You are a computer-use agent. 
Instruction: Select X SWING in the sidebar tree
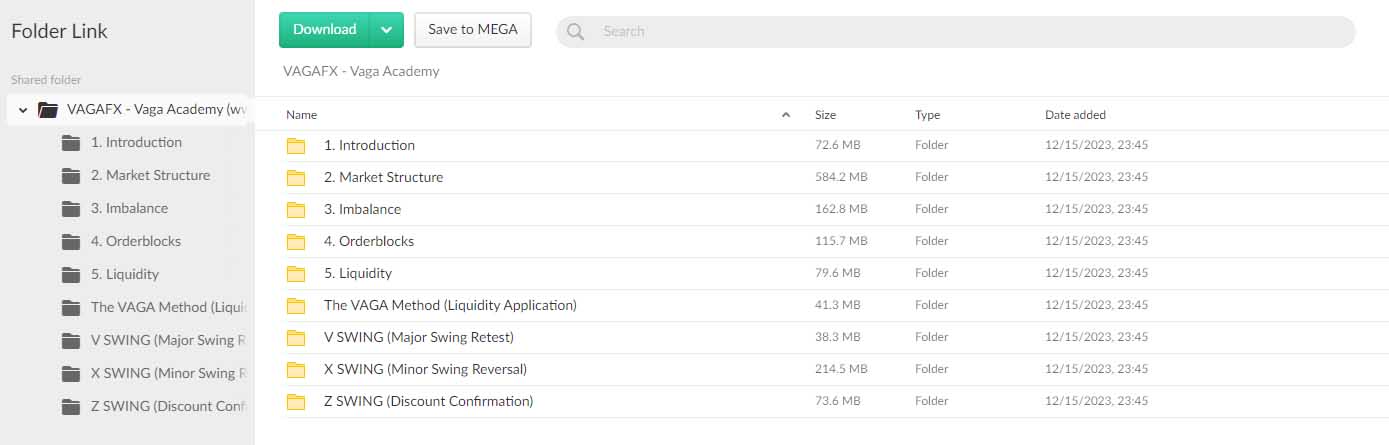click(x=169, y=373)
